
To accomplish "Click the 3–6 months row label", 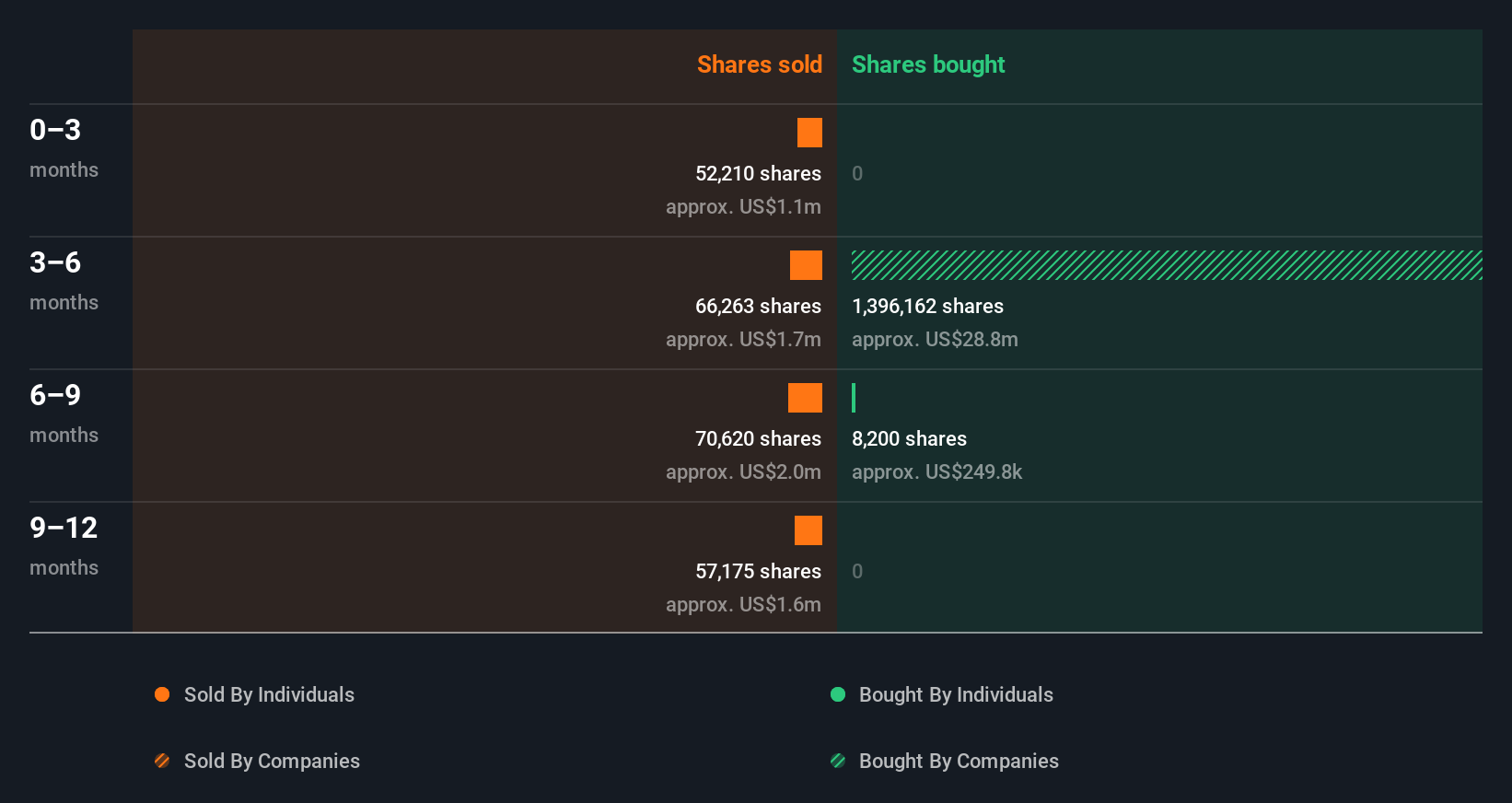I will (64, 281).
